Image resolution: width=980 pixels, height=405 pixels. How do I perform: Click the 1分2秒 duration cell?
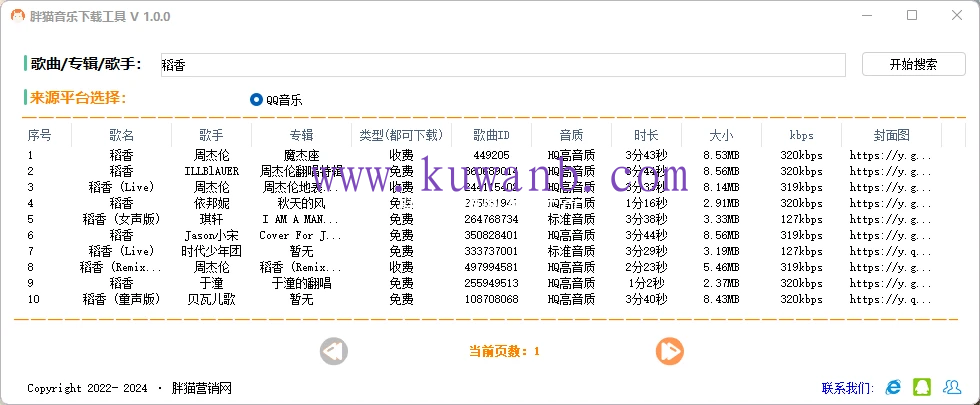click(646, 284)
